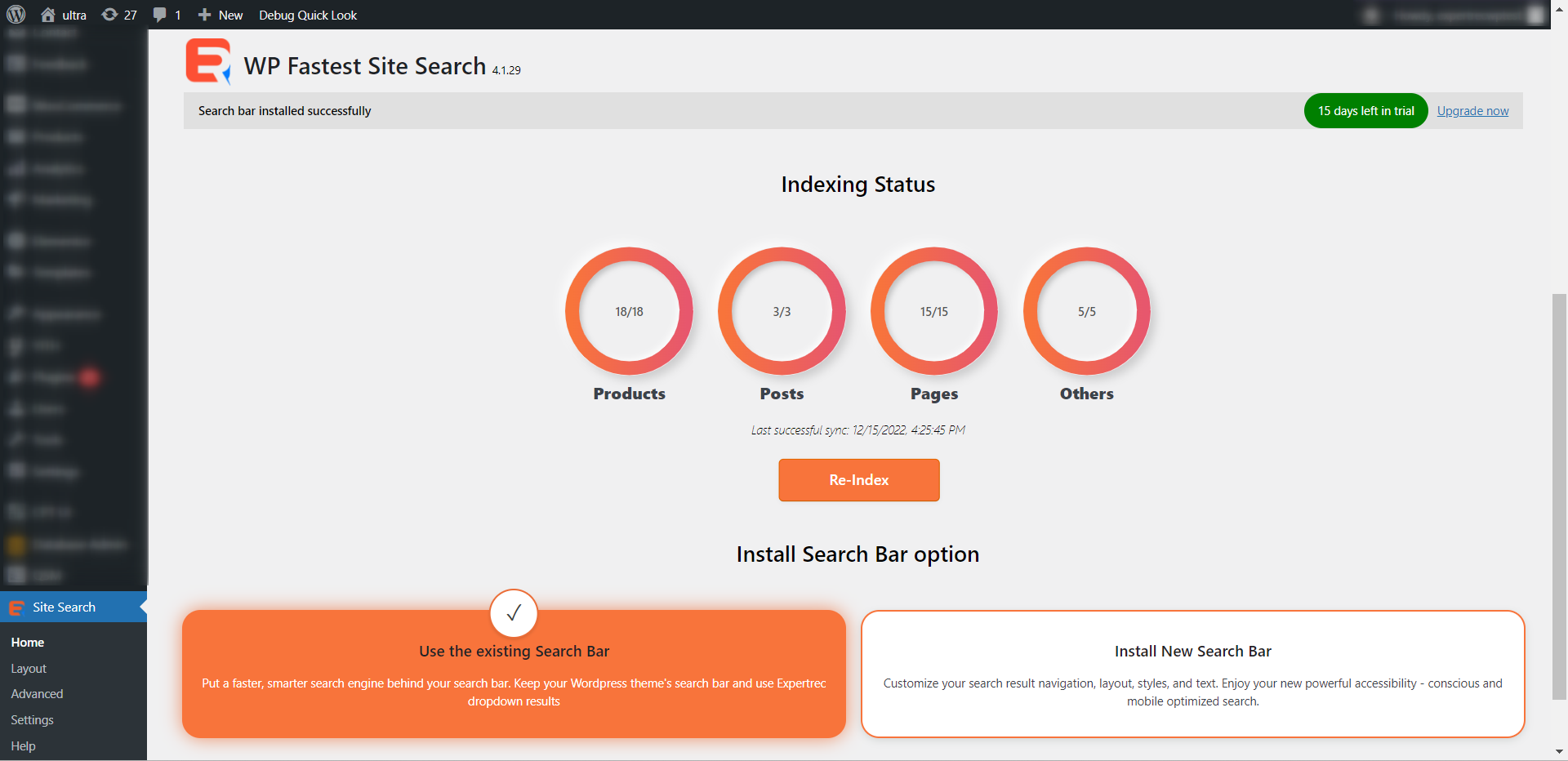The width and height of the screenshot is (1568, 761).
Task: Select Install New Search Bar option
Action: tap(1192, 674)
